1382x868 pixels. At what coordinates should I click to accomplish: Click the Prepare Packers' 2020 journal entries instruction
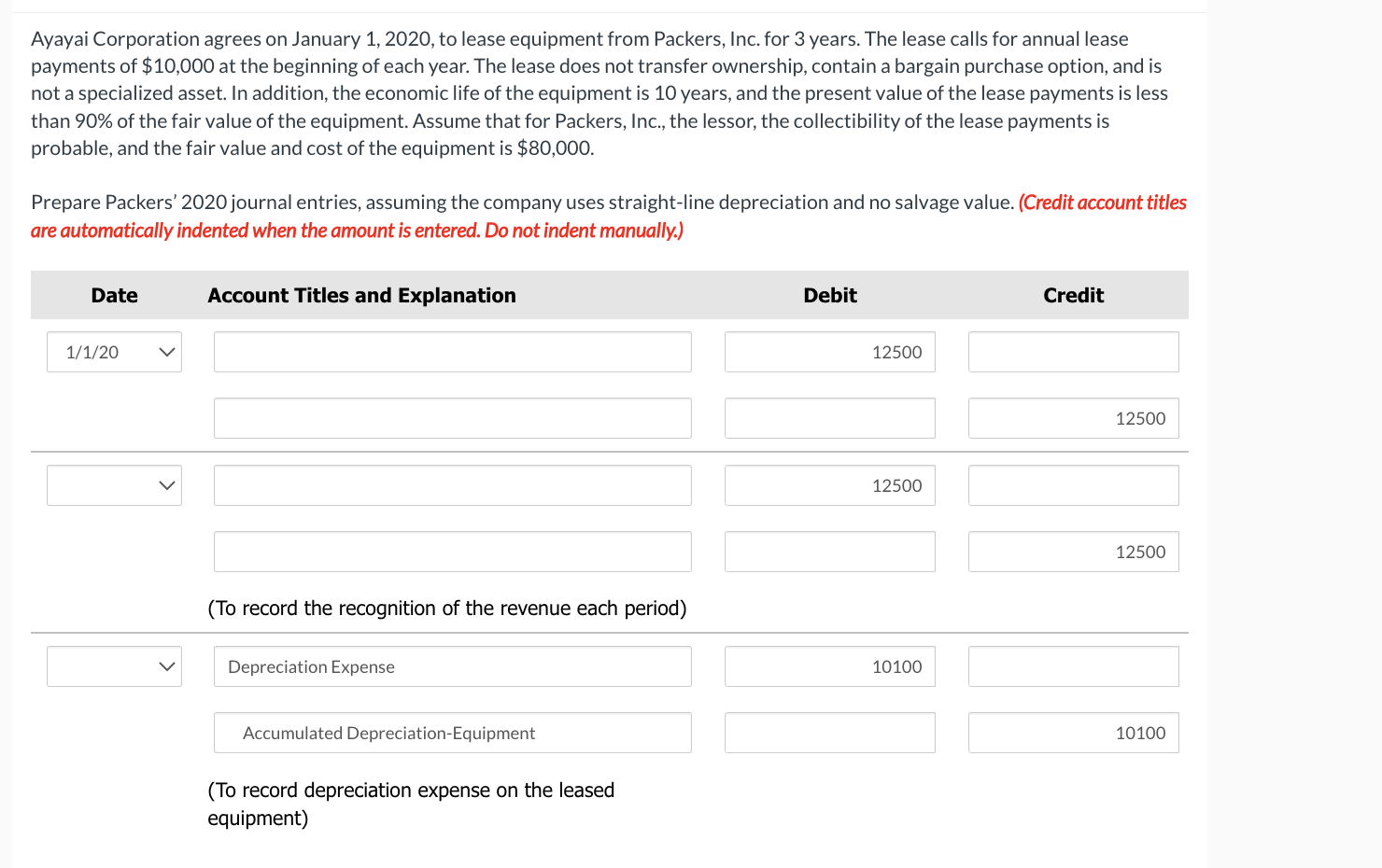coord(523,203)
